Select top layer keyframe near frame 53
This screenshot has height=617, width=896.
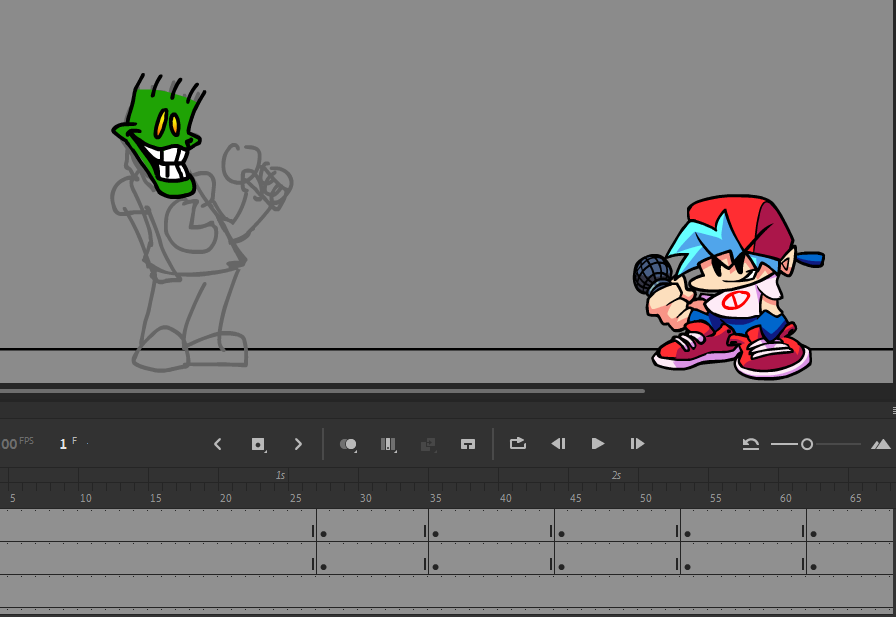tap(687, 534)
